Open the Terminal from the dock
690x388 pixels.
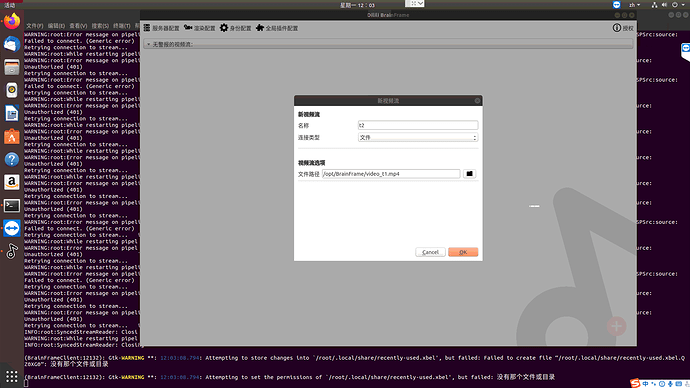[x=12, y=205]
